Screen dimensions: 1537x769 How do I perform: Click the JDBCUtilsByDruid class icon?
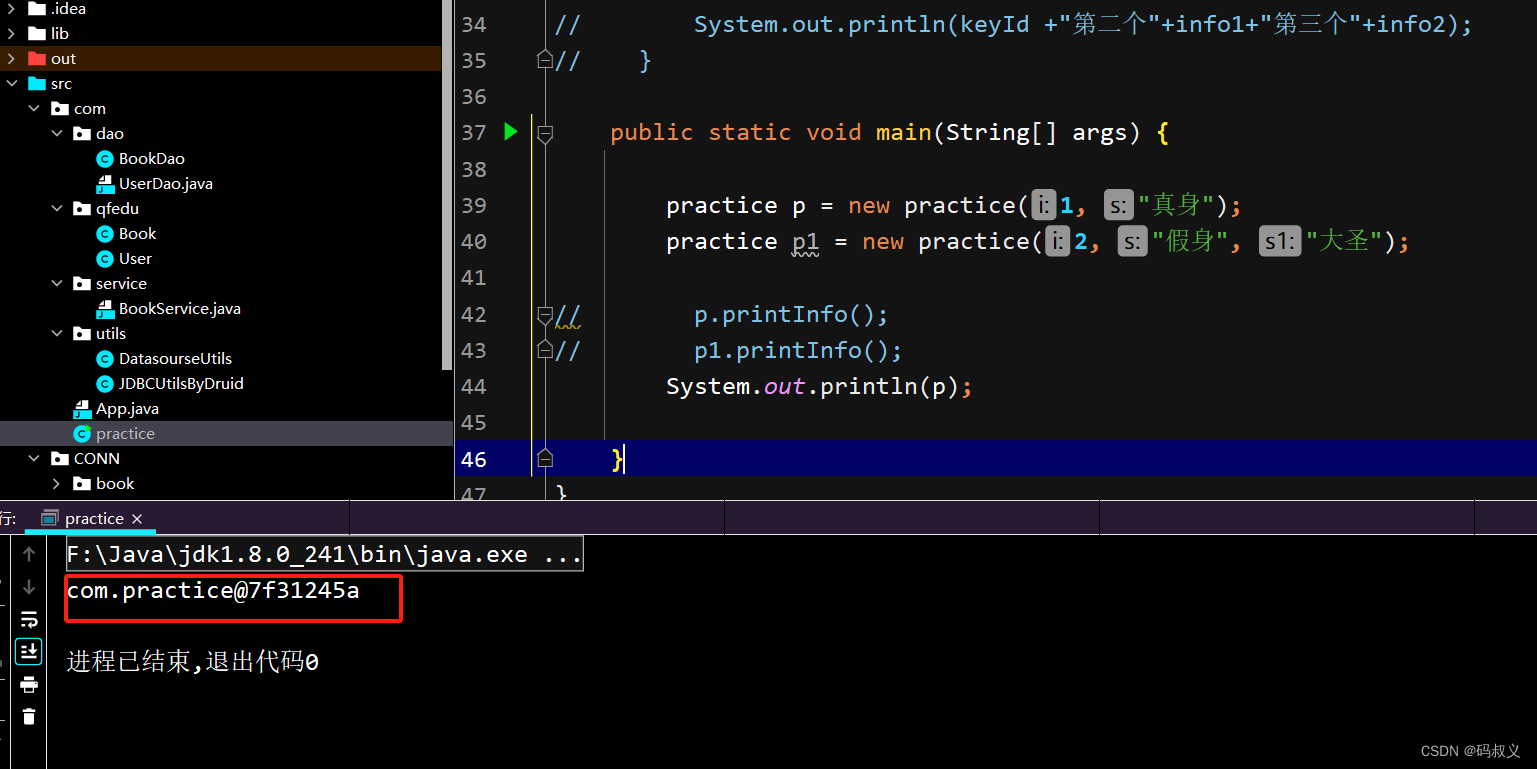(105, 384)
